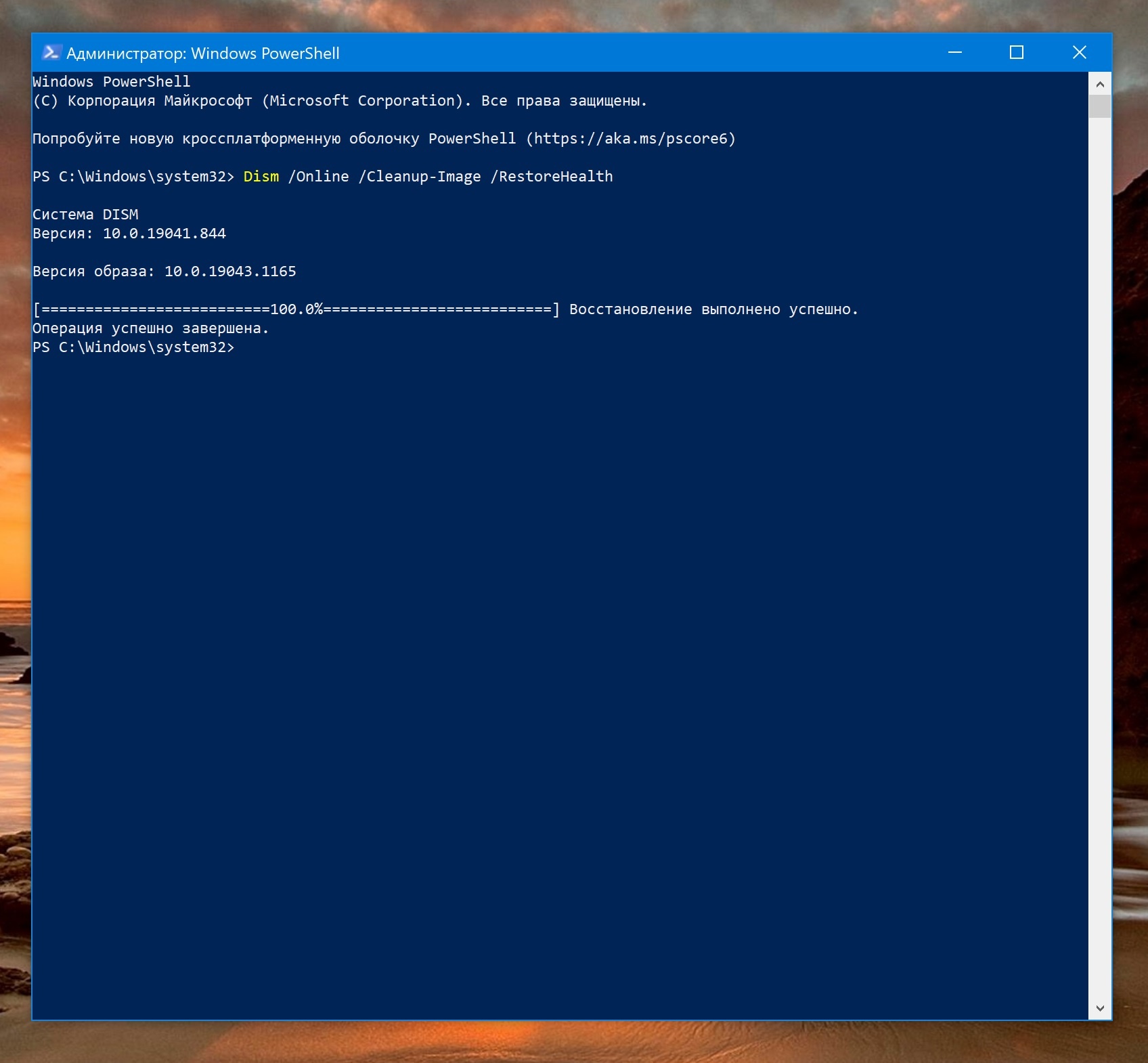Click the '/Online' parameter text
The height and width of the screenshot is (1063, 1148).
(x=319, y=177)
